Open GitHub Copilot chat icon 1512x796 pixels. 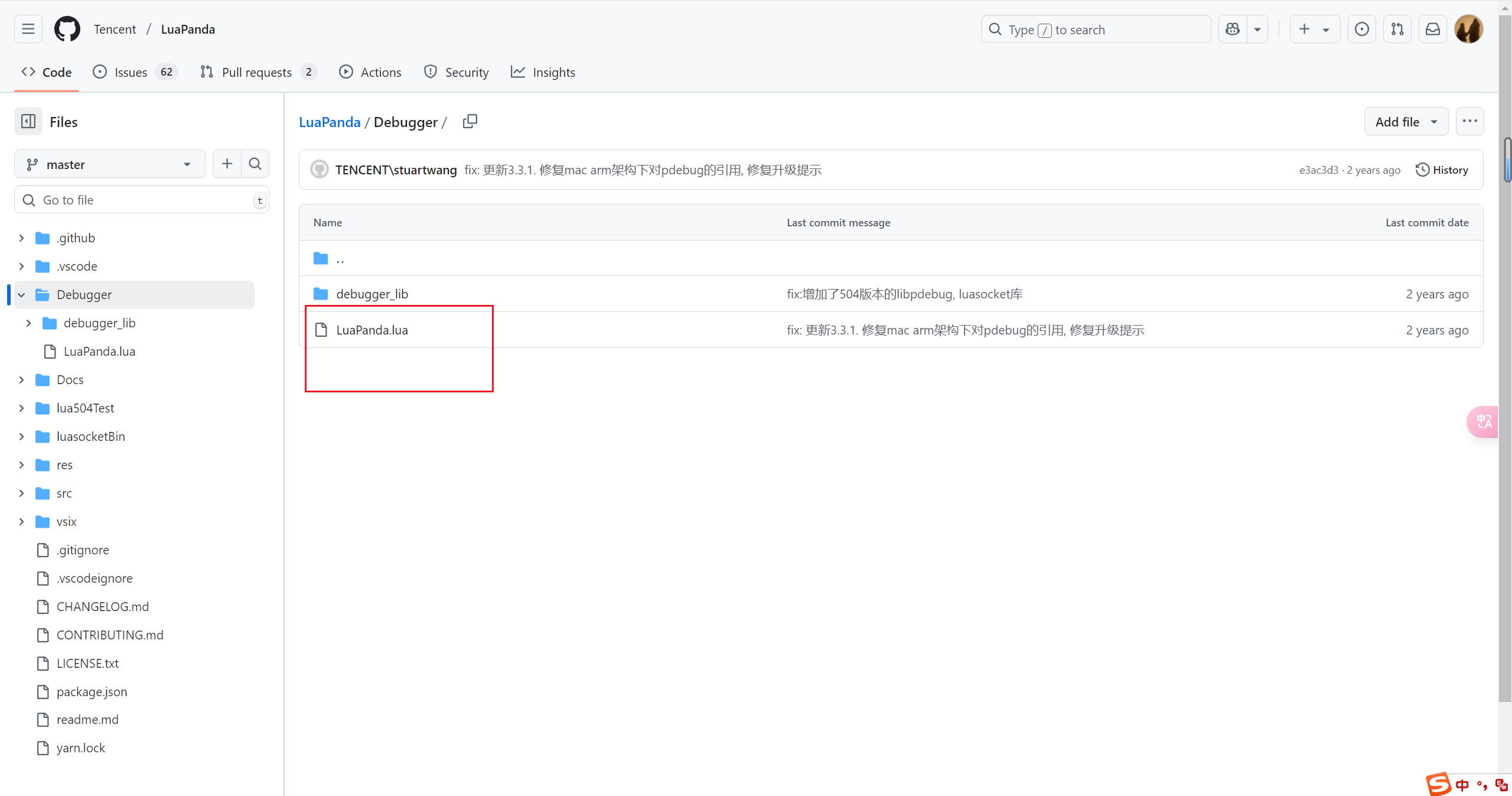[1232, 28]
